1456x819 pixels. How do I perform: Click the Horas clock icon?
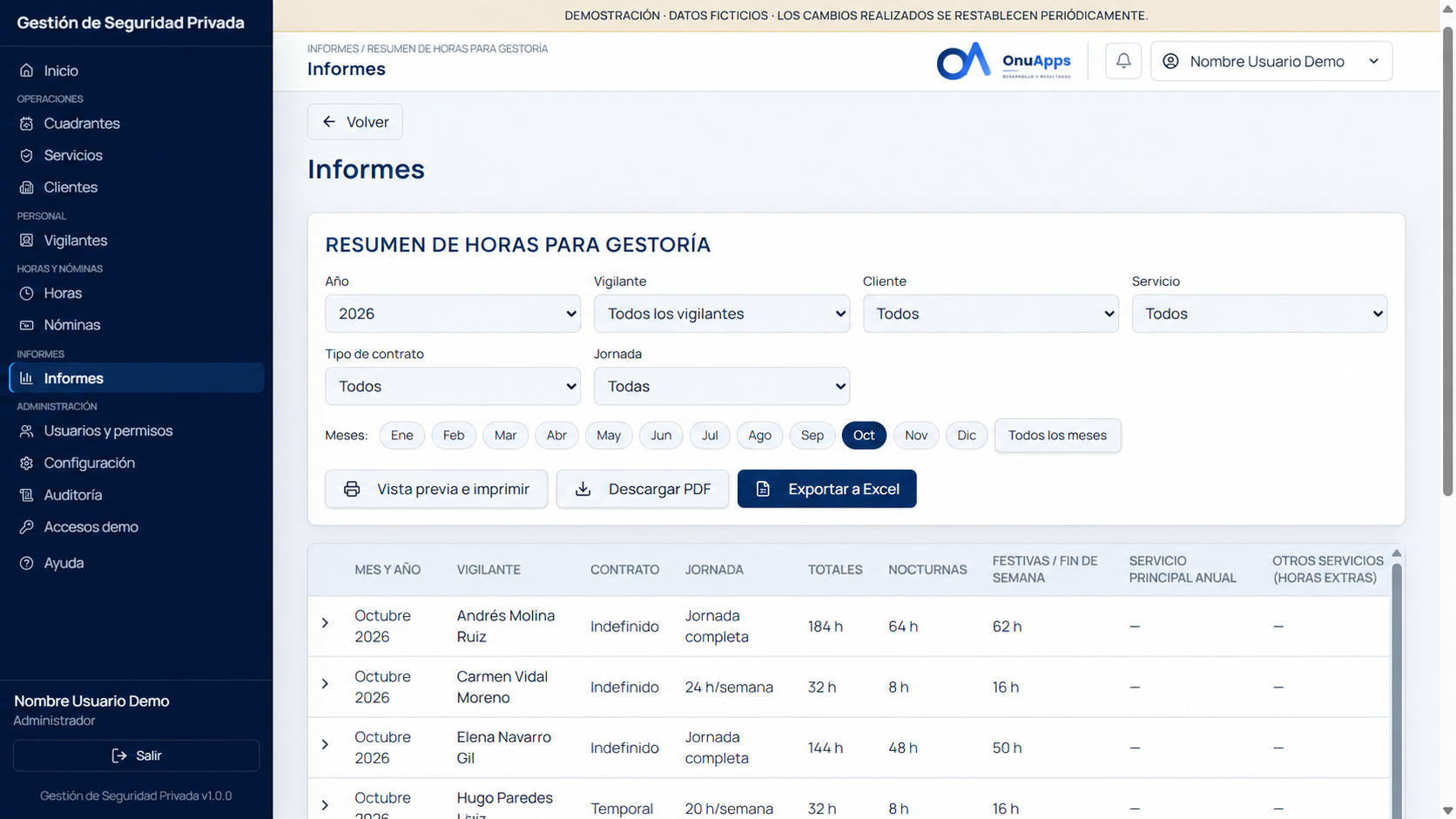[x=27, y=294]
